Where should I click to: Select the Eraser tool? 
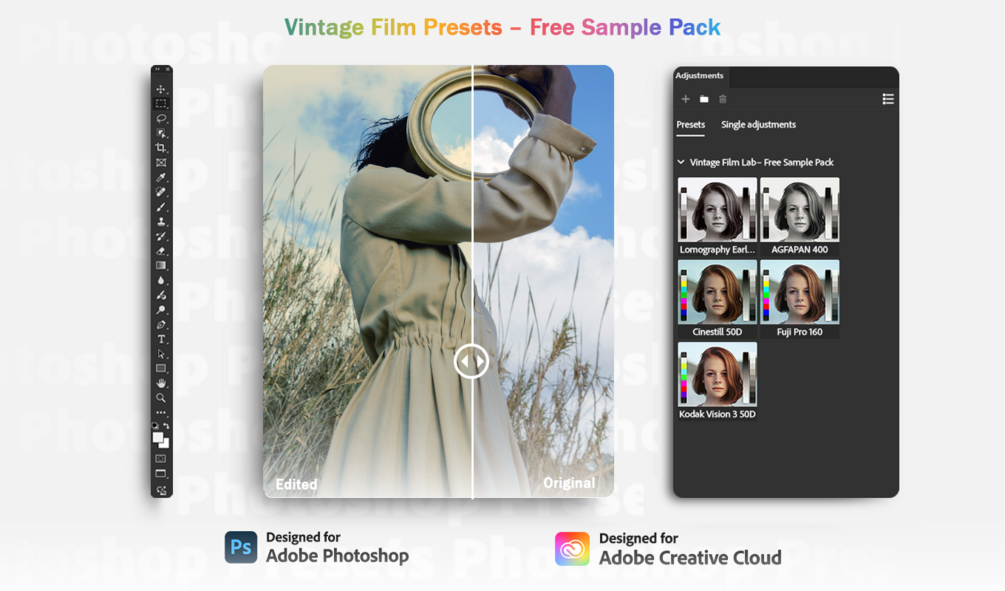[x=161, y=251]
